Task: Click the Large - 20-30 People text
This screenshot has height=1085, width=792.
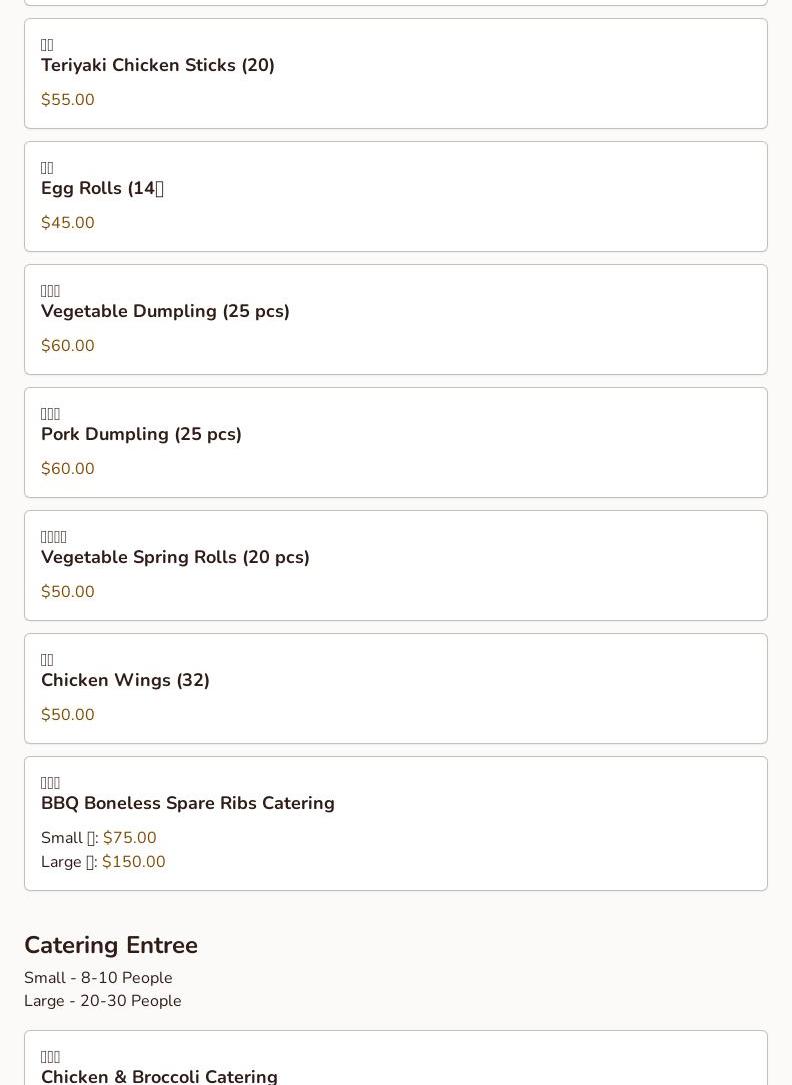Action: 103,1001
